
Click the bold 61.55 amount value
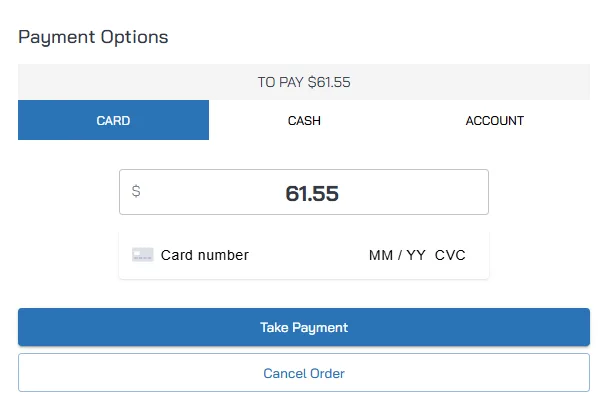pyautogui.click(x=312, y=193)
